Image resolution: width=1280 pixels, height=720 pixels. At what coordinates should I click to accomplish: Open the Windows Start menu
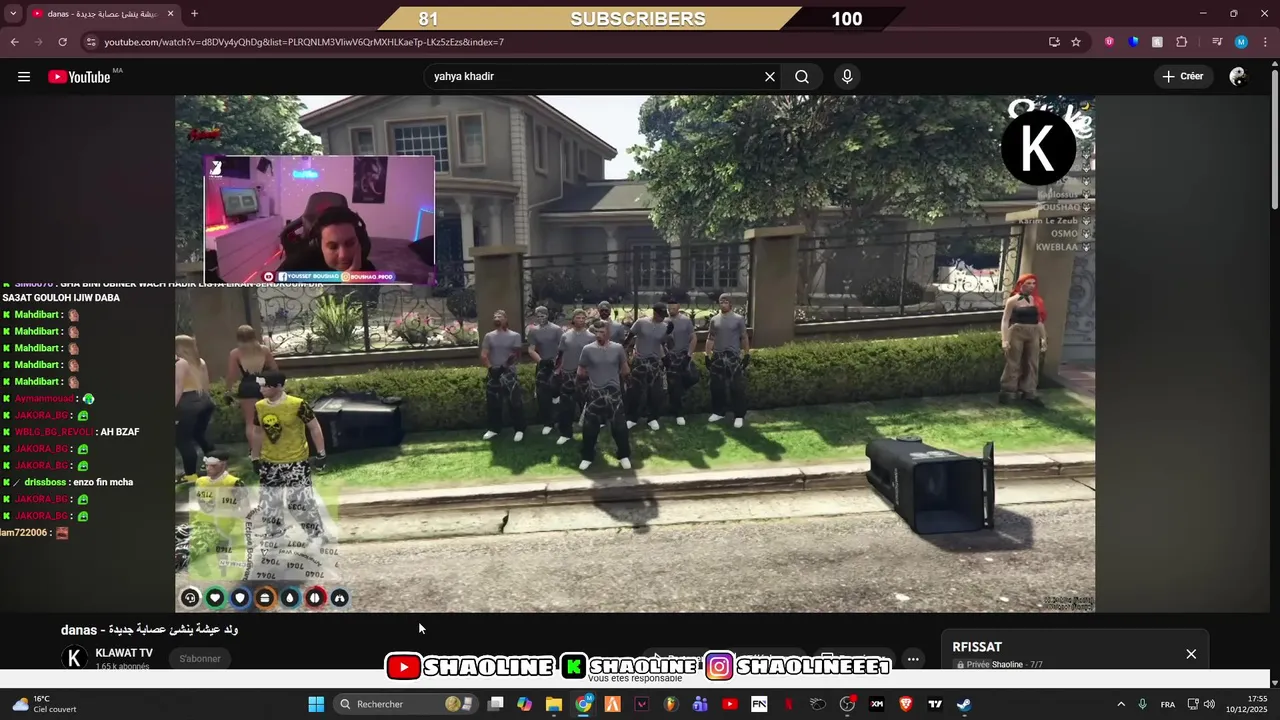click(316, 704)
